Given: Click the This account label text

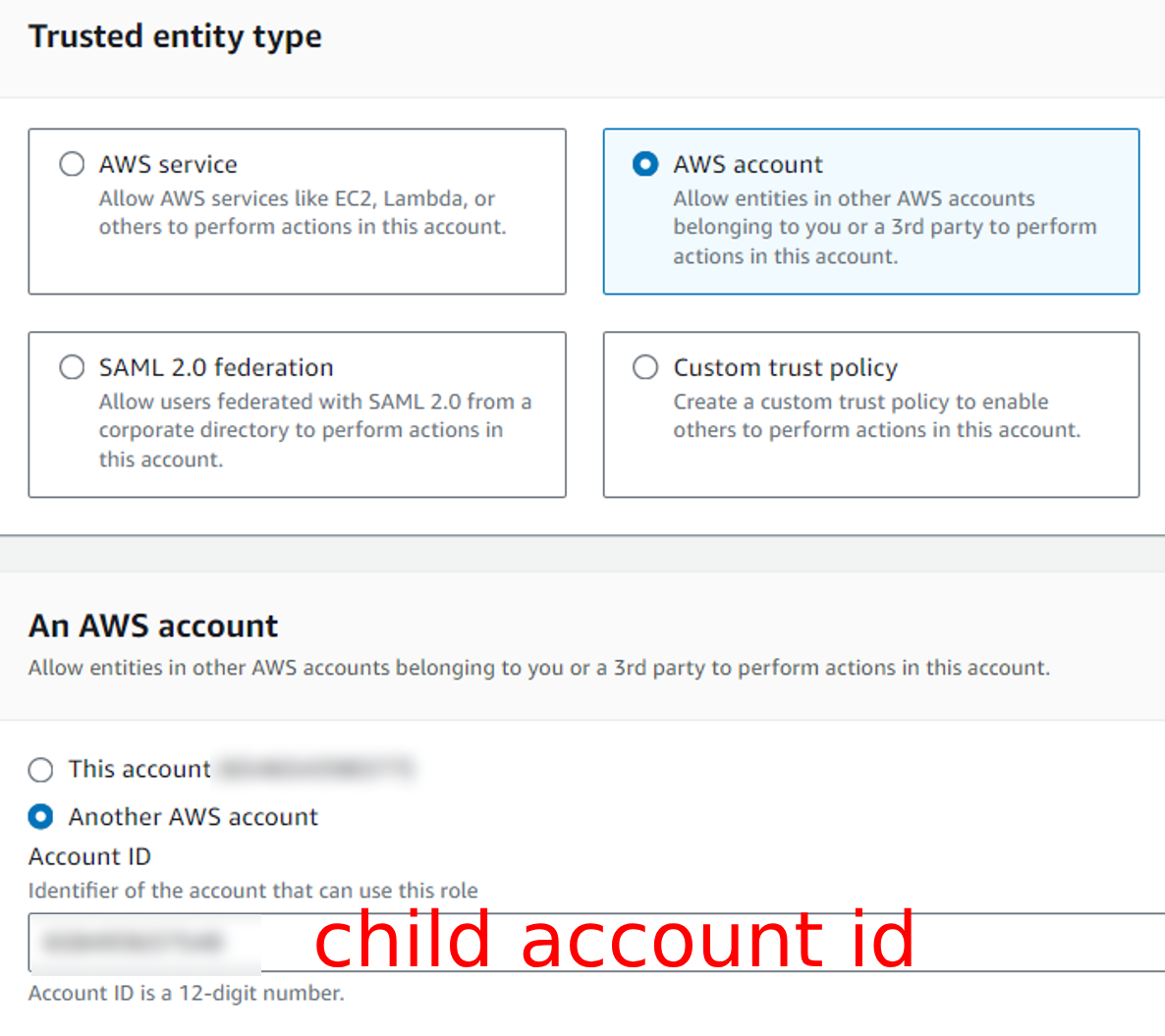Looking at the screenshot, I should click(139, 769).
